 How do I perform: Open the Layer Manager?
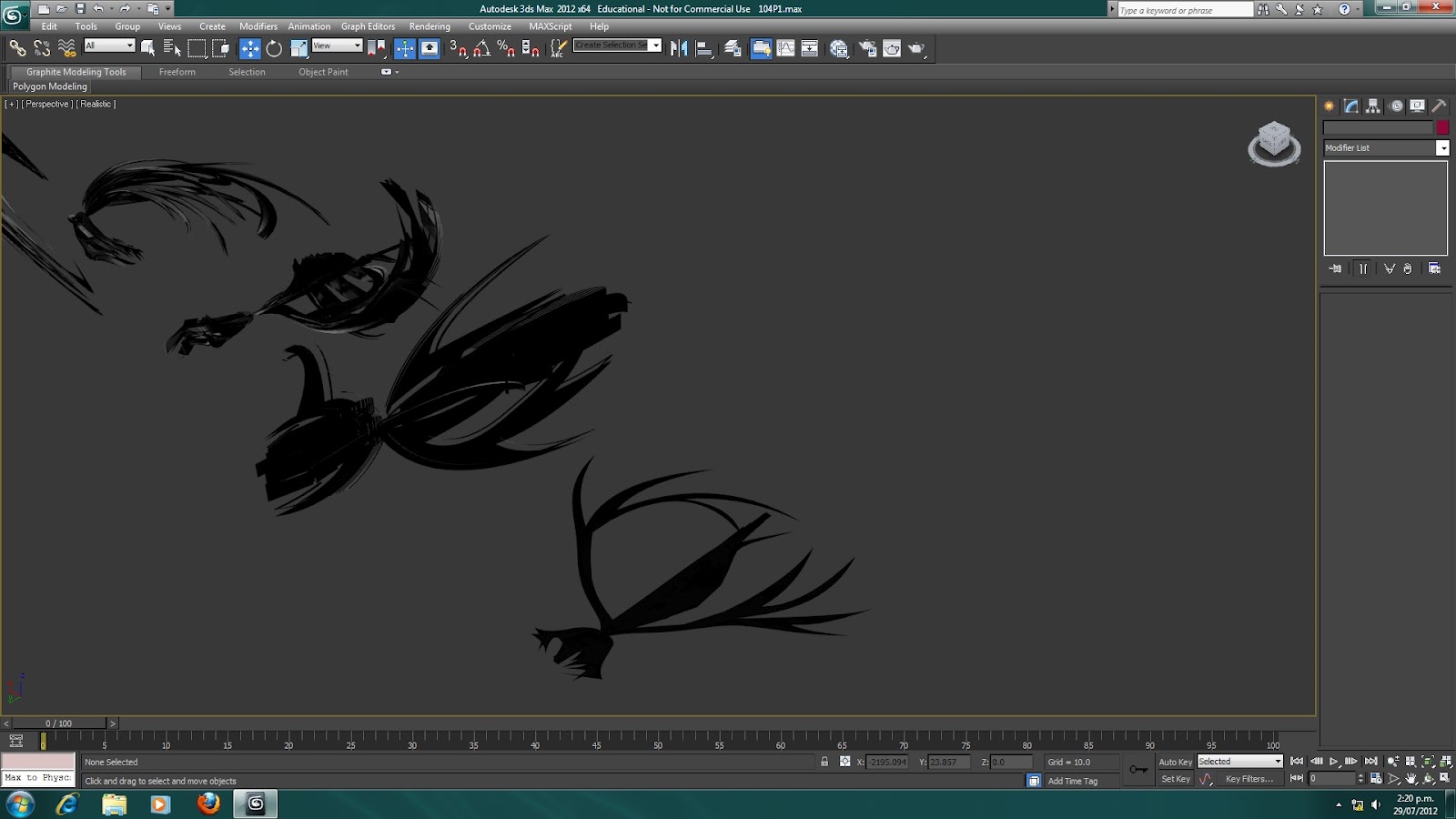[x=733, y=48]
